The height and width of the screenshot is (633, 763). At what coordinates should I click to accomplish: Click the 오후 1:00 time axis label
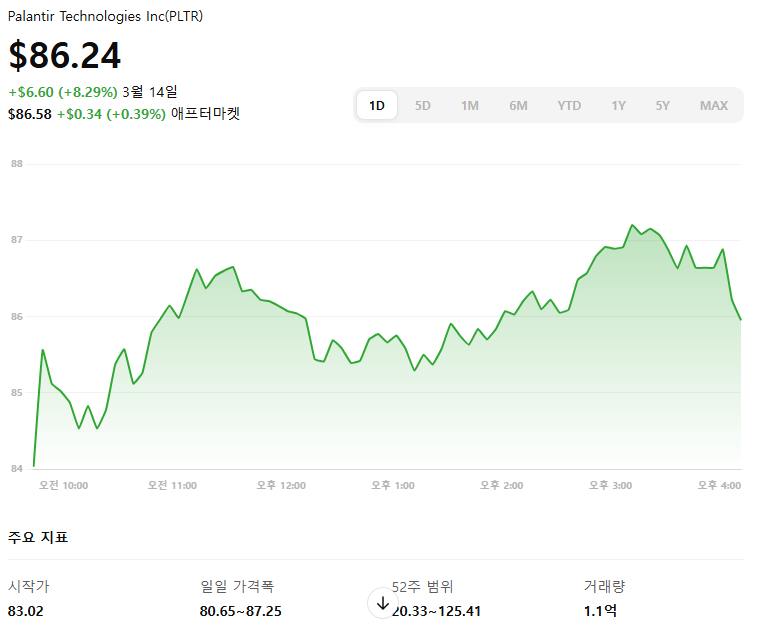point(393,486)
